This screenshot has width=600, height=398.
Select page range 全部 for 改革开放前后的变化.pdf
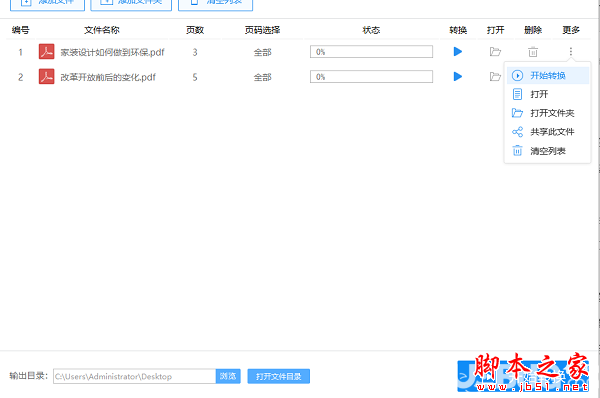(x=262, y=77)
